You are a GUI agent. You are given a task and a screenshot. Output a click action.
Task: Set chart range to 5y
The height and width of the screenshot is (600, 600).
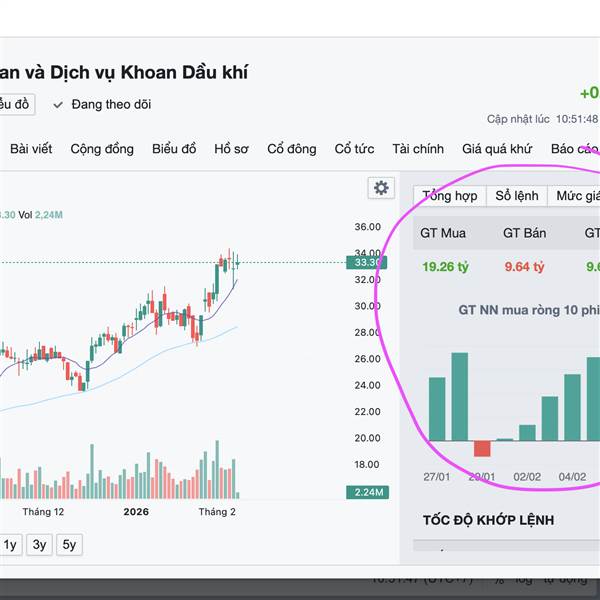[69, 545]
